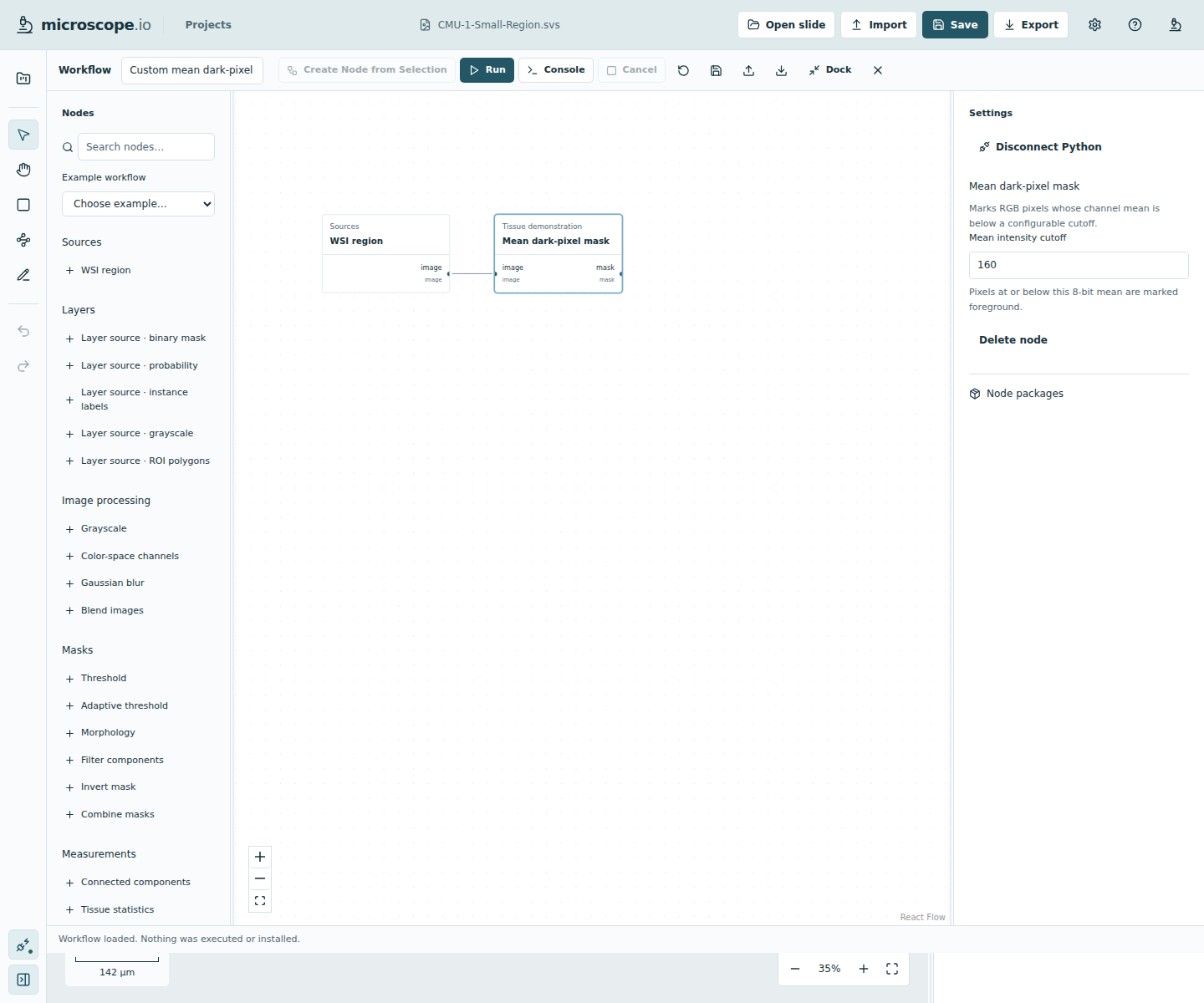The image size is (1204, 1003).
Task: Click the Open slide button
Action: [x=786, y=25]
